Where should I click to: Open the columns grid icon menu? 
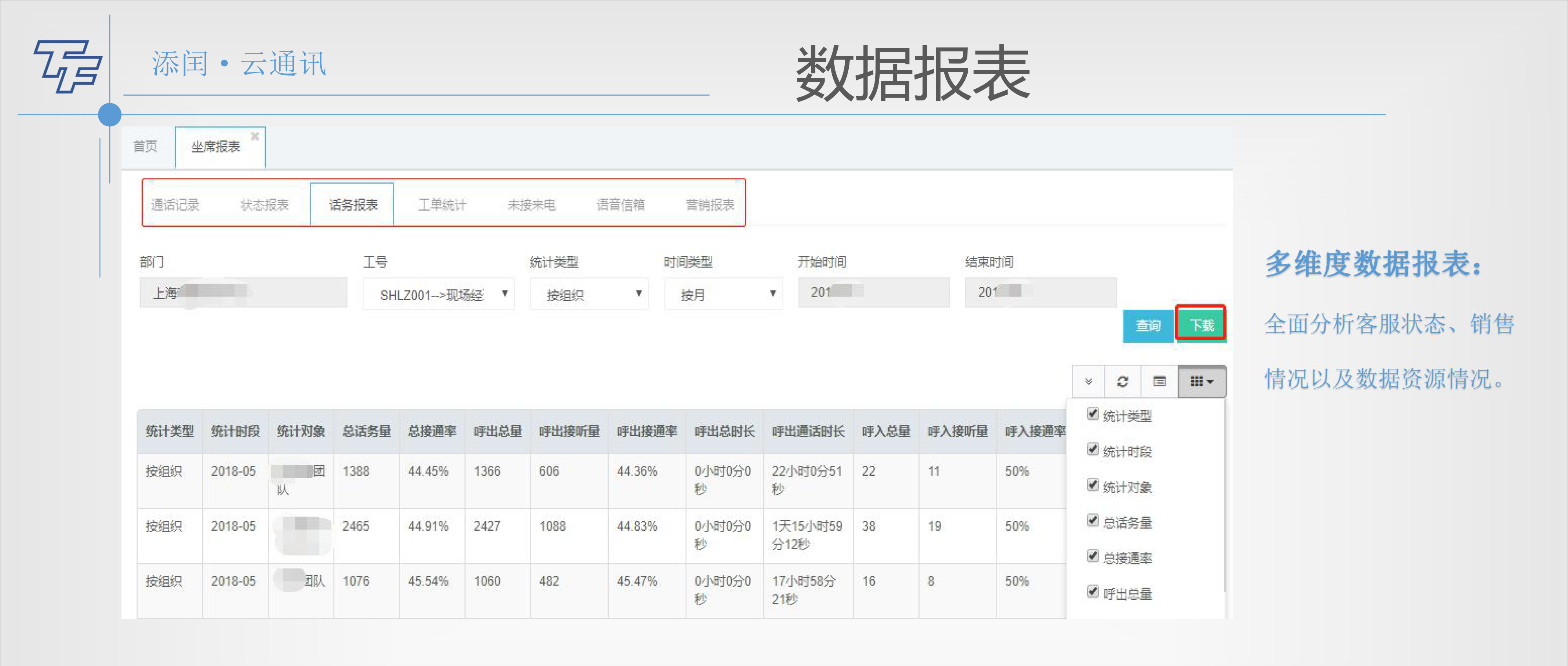pyautogui.click(x=1201, y=382)
